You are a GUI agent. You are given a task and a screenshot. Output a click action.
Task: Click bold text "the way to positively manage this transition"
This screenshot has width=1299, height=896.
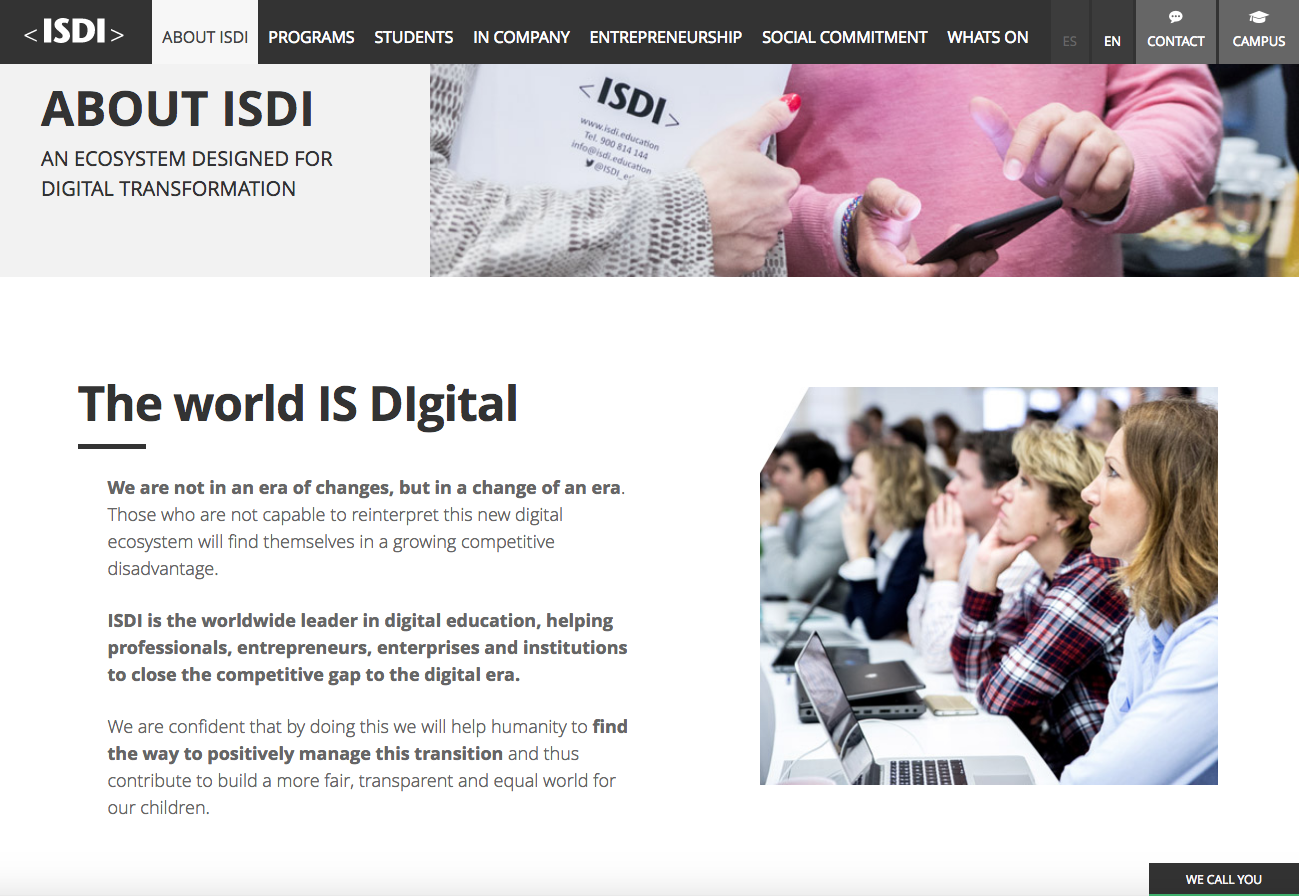pos(305,753)
